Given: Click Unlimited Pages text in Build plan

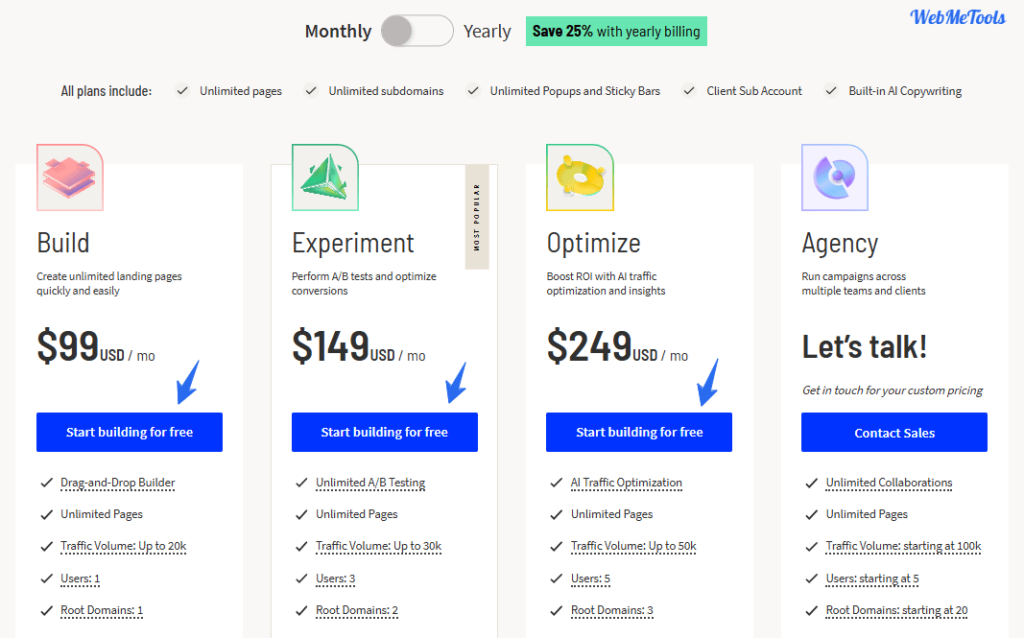Looking at the screenshot, I should [x=102, y=514].
